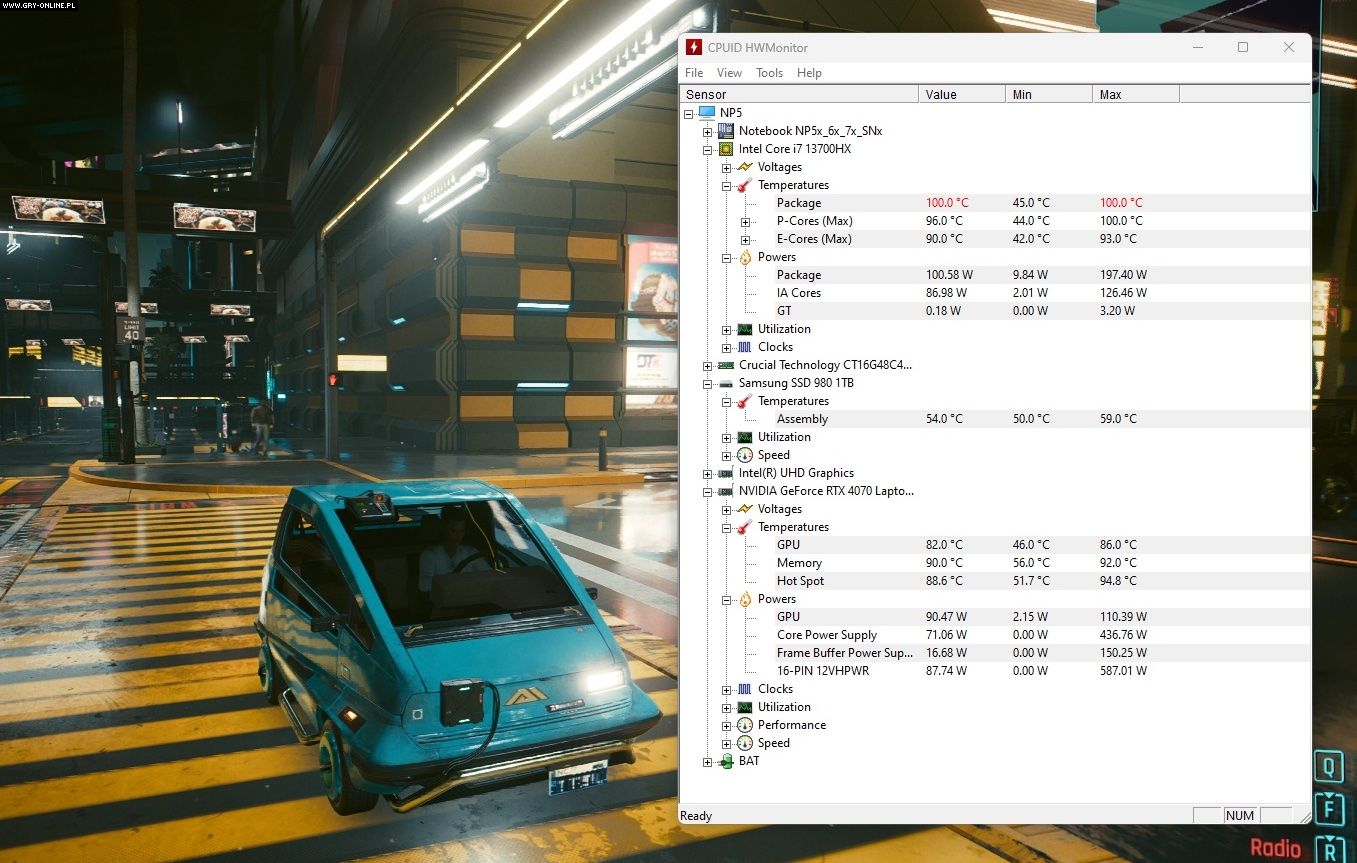Viewport: 1357px width, 863px height.
Task: Click the NVIDIA GeForce RTX 4070 GPU icon
Action: click(726, 491)
